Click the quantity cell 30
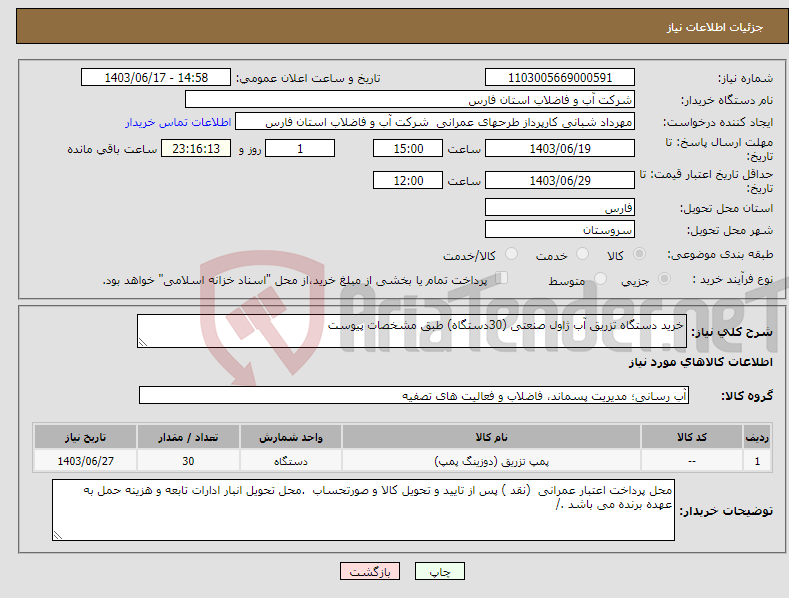The image size is (789, 598). pyautogui.click(x=188, y=461)
